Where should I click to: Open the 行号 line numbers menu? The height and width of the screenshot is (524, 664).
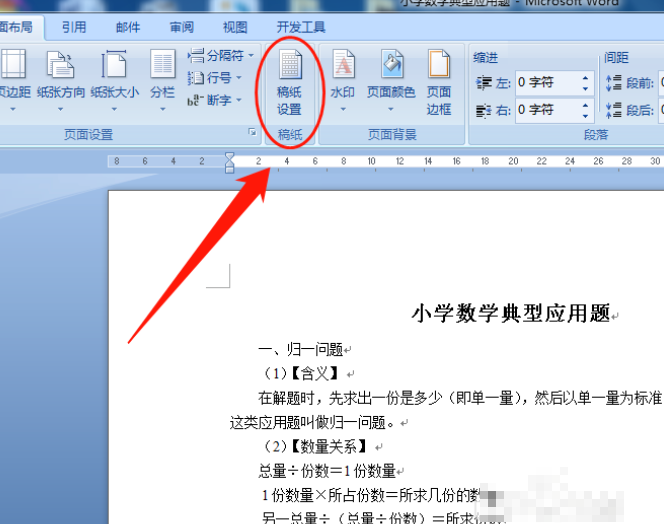point(215,78)
